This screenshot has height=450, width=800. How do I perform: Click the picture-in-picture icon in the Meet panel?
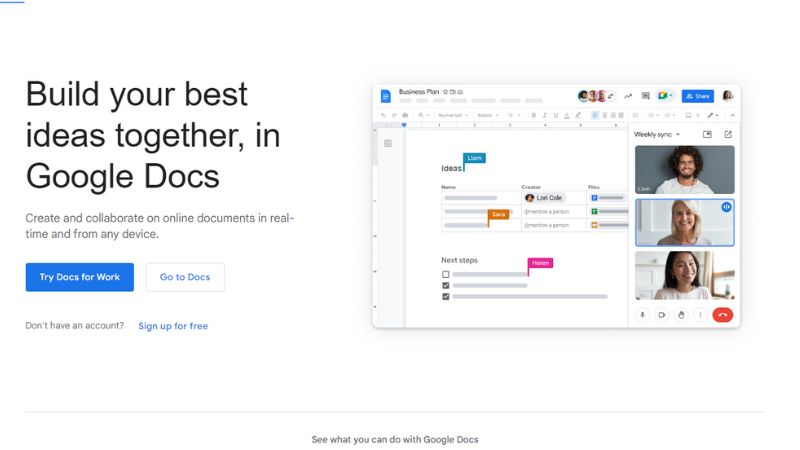[x=707, y=134]
